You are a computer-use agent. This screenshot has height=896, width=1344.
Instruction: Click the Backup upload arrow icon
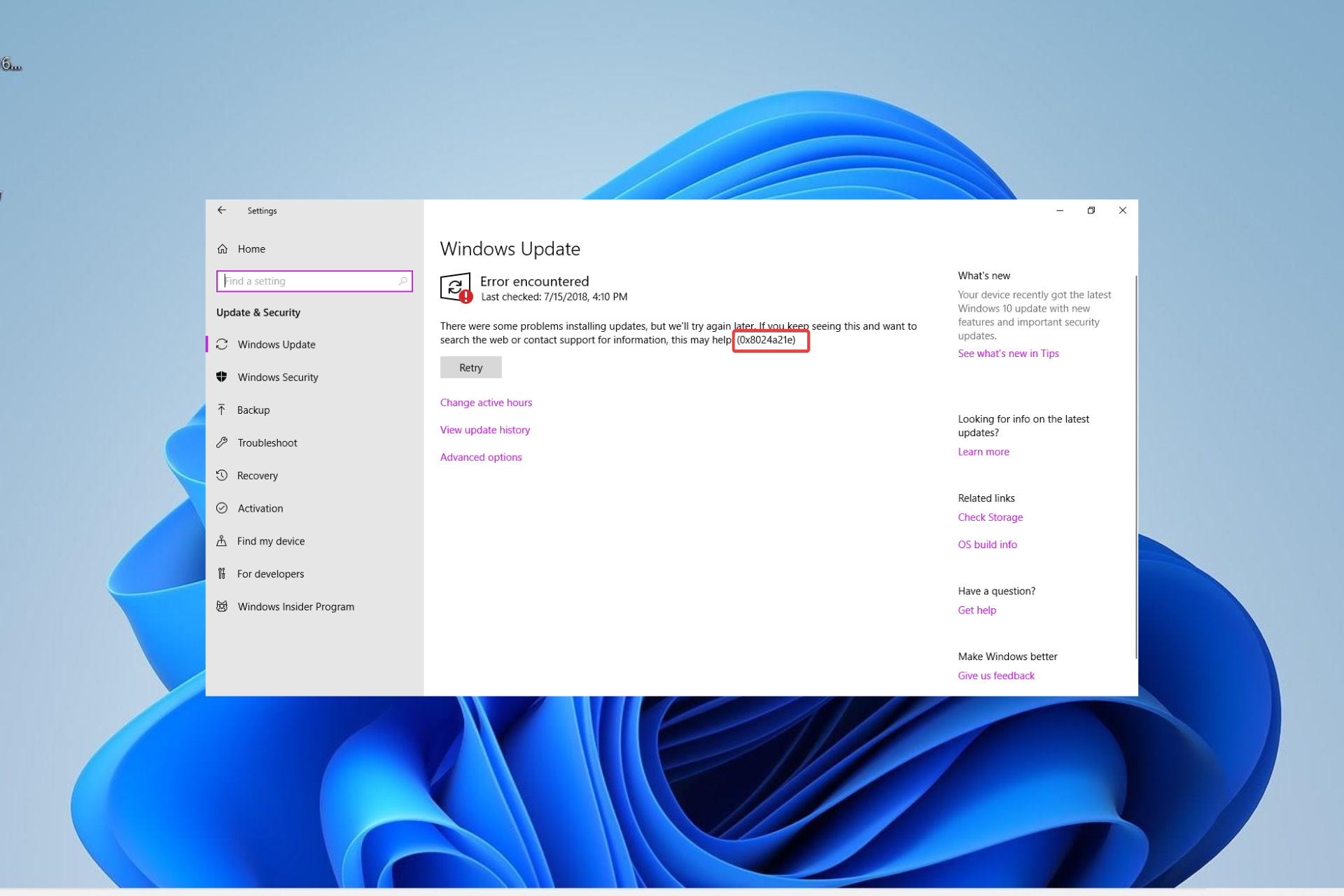coord(222,409)
